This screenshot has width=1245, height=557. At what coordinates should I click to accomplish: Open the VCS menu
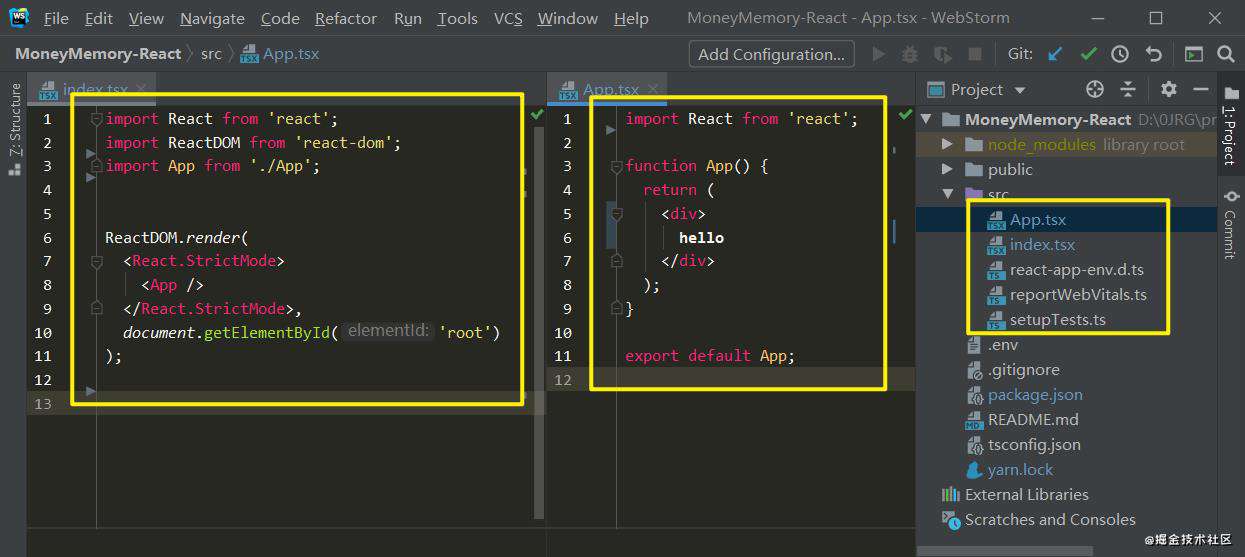point(508,18)
